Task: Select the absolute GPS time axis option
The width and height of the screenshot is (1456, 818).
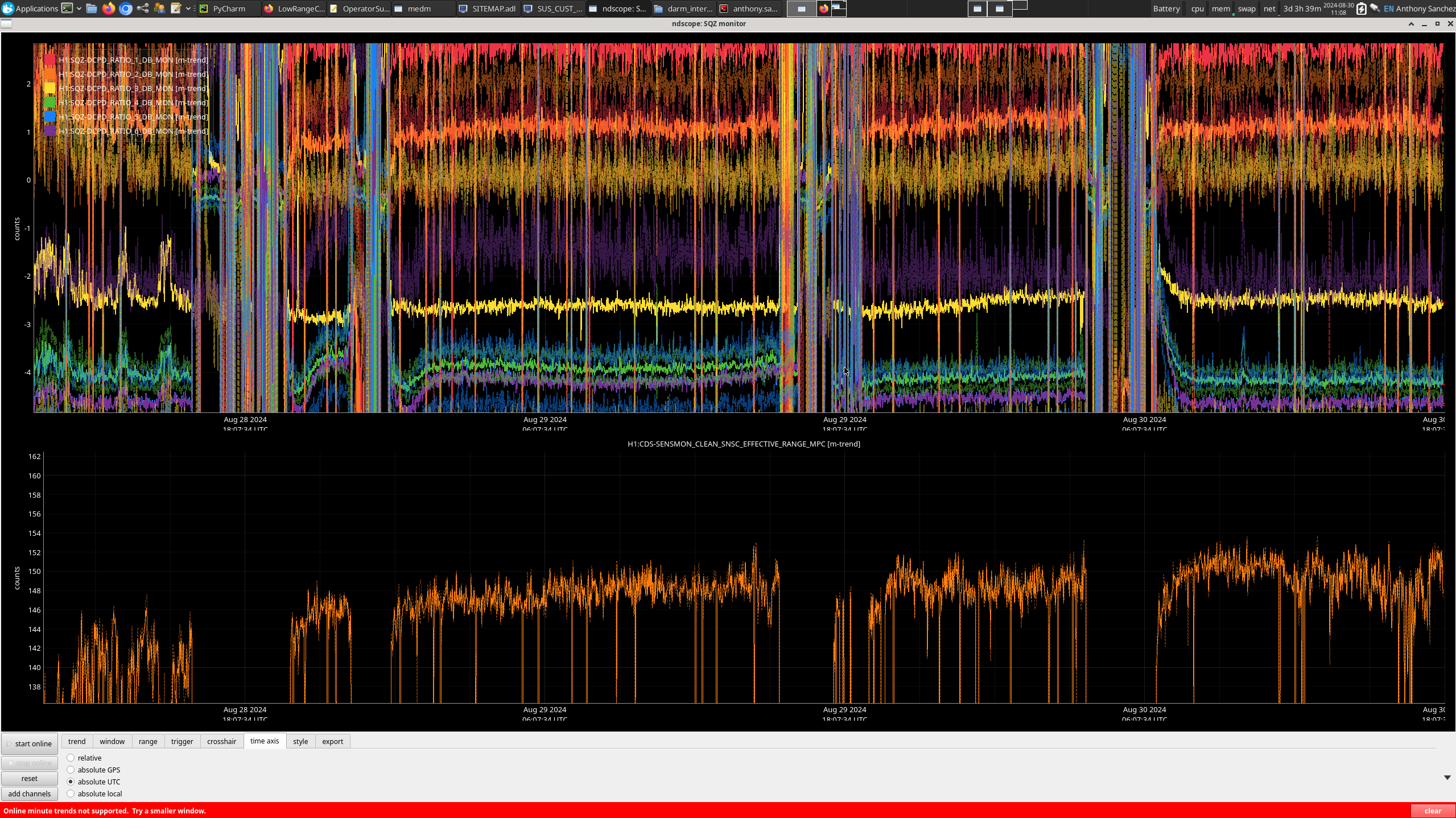Action: pos(94,770)
